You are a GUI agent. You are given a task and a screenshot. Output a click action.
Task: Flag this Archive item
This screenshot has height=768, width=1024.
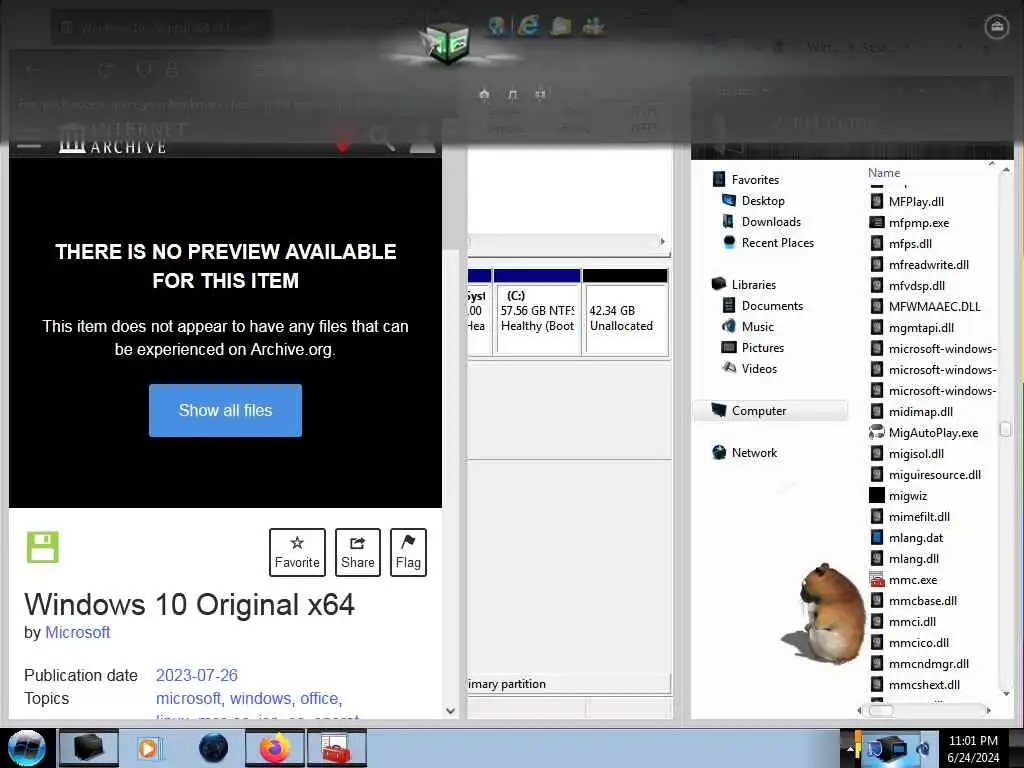pos(408,552)
